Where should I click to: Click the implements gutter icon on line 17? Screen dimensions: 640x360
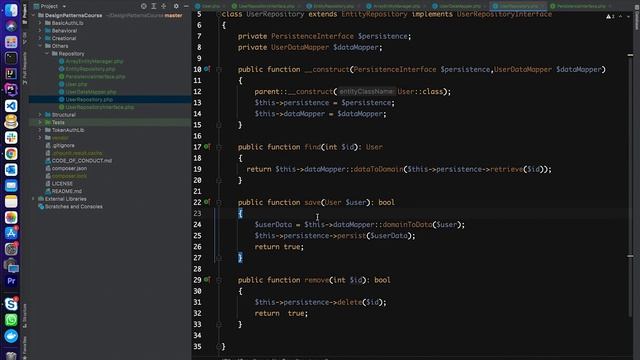(207, 147)
